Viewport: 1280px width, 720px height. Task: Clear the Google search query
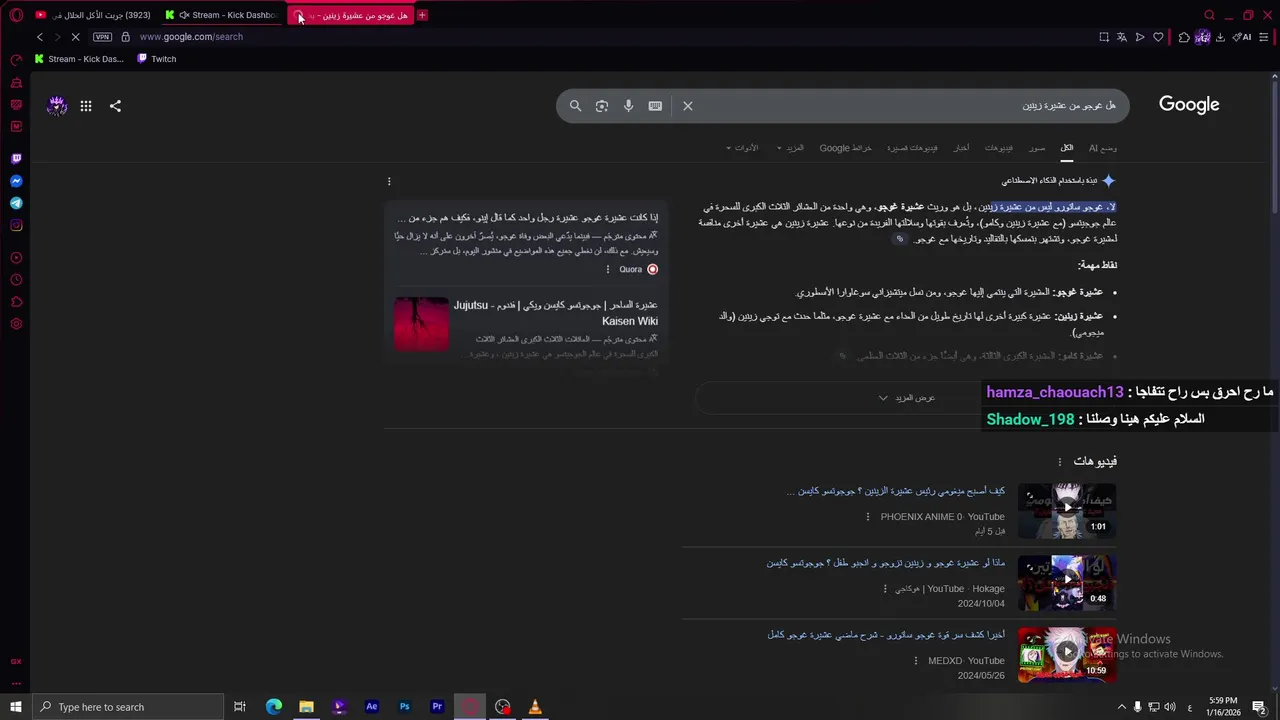click(x=688, y=106)
